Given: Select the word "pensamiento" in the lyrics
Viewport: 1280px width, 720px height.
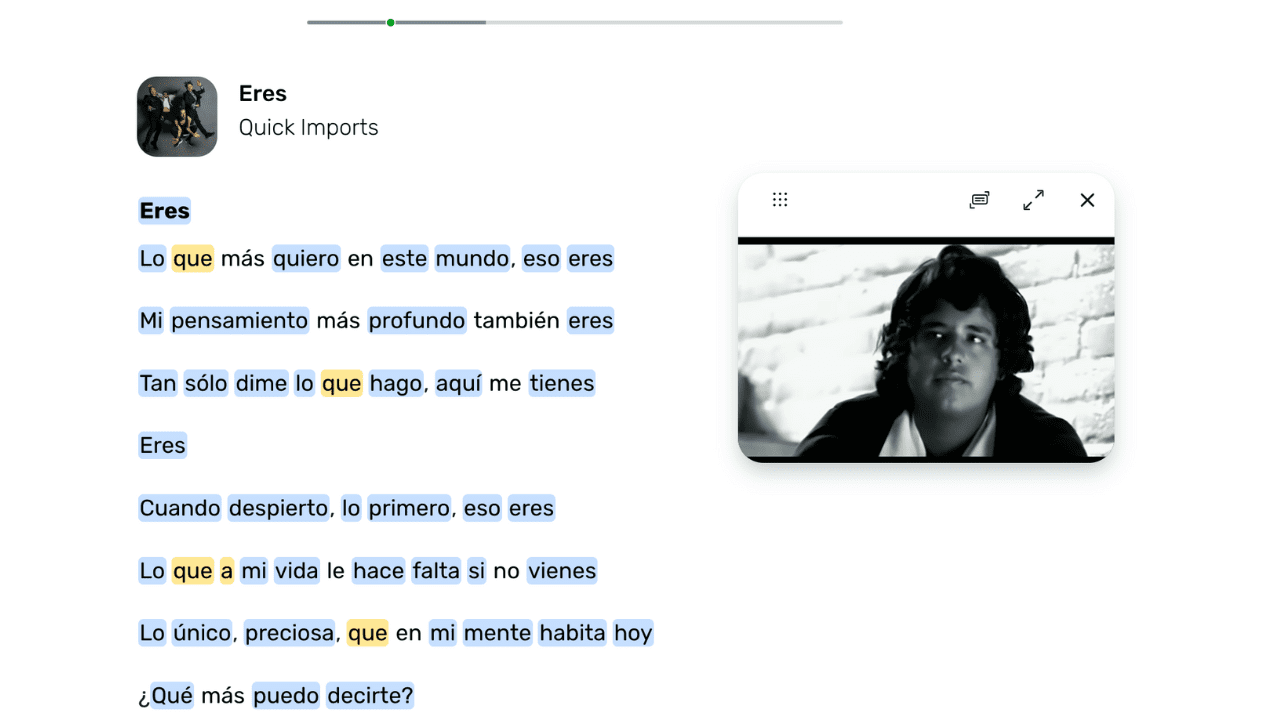Looking at the screenshot, I should coord(239,321).
